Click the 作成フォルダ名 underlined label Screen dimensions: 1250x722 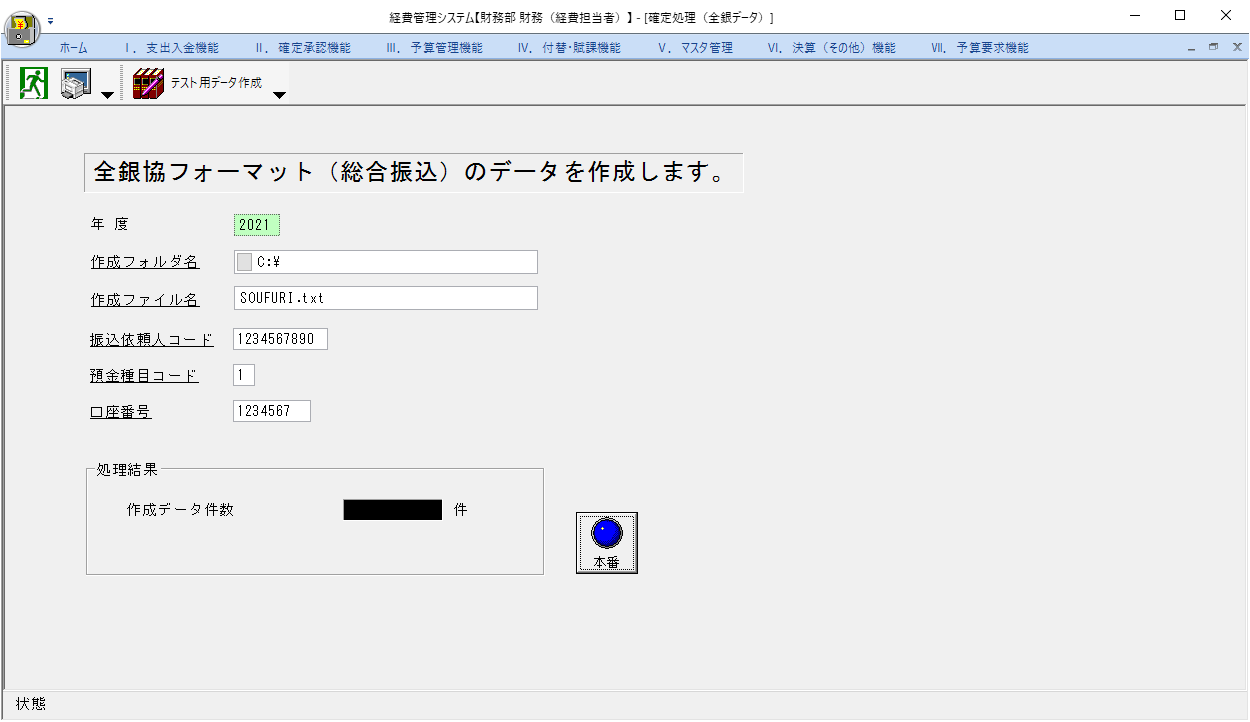point(145,262)
